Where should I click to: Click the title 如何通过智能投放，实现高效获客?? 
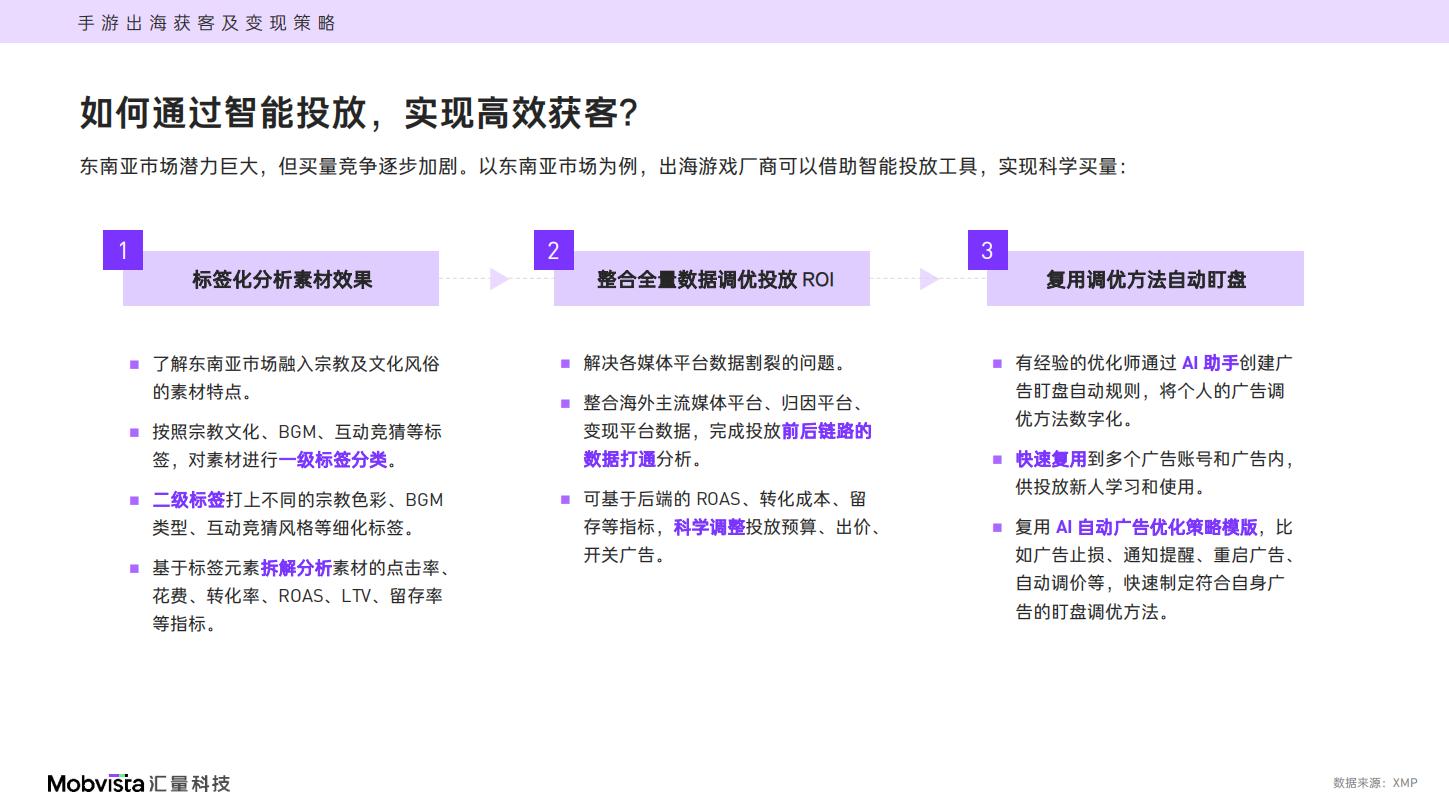coord(358,113)
